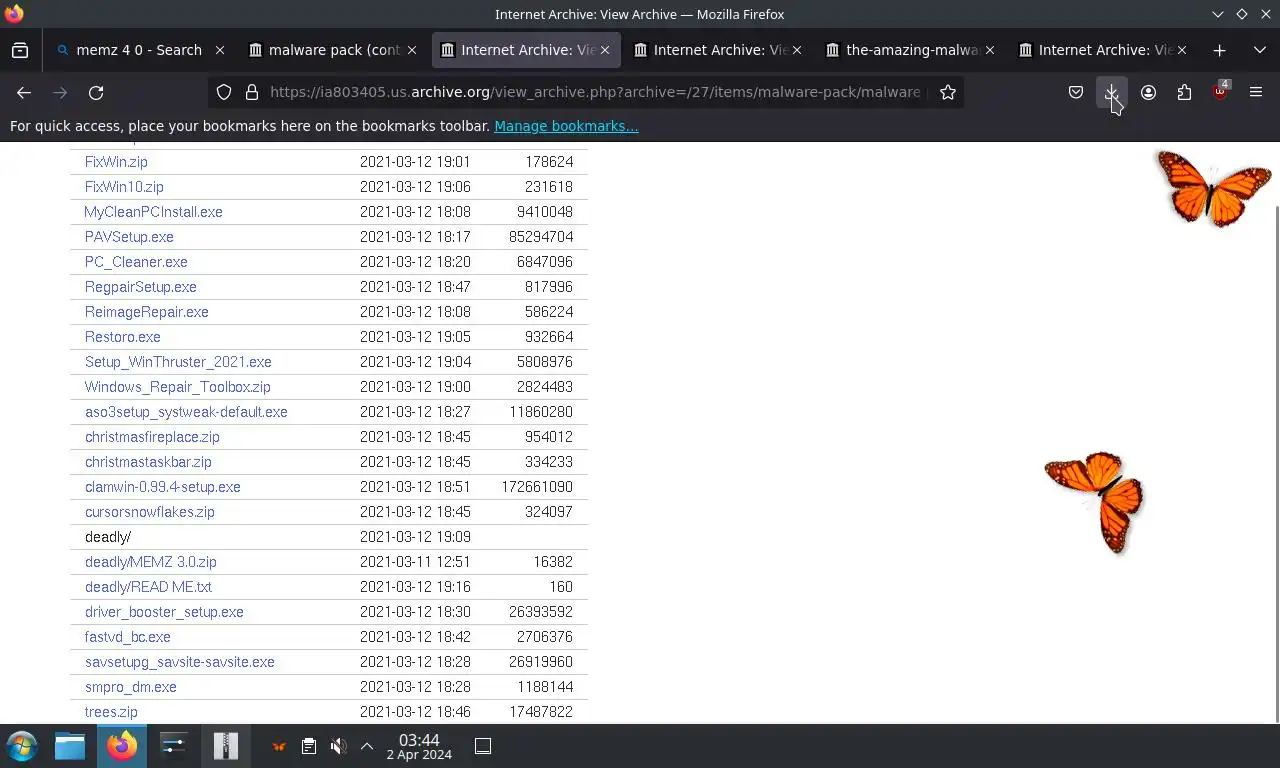Open smpro_dm.exe link
Image resolution: width=1280 pixels, height=768 pixels.
click(x=131, y=687)
